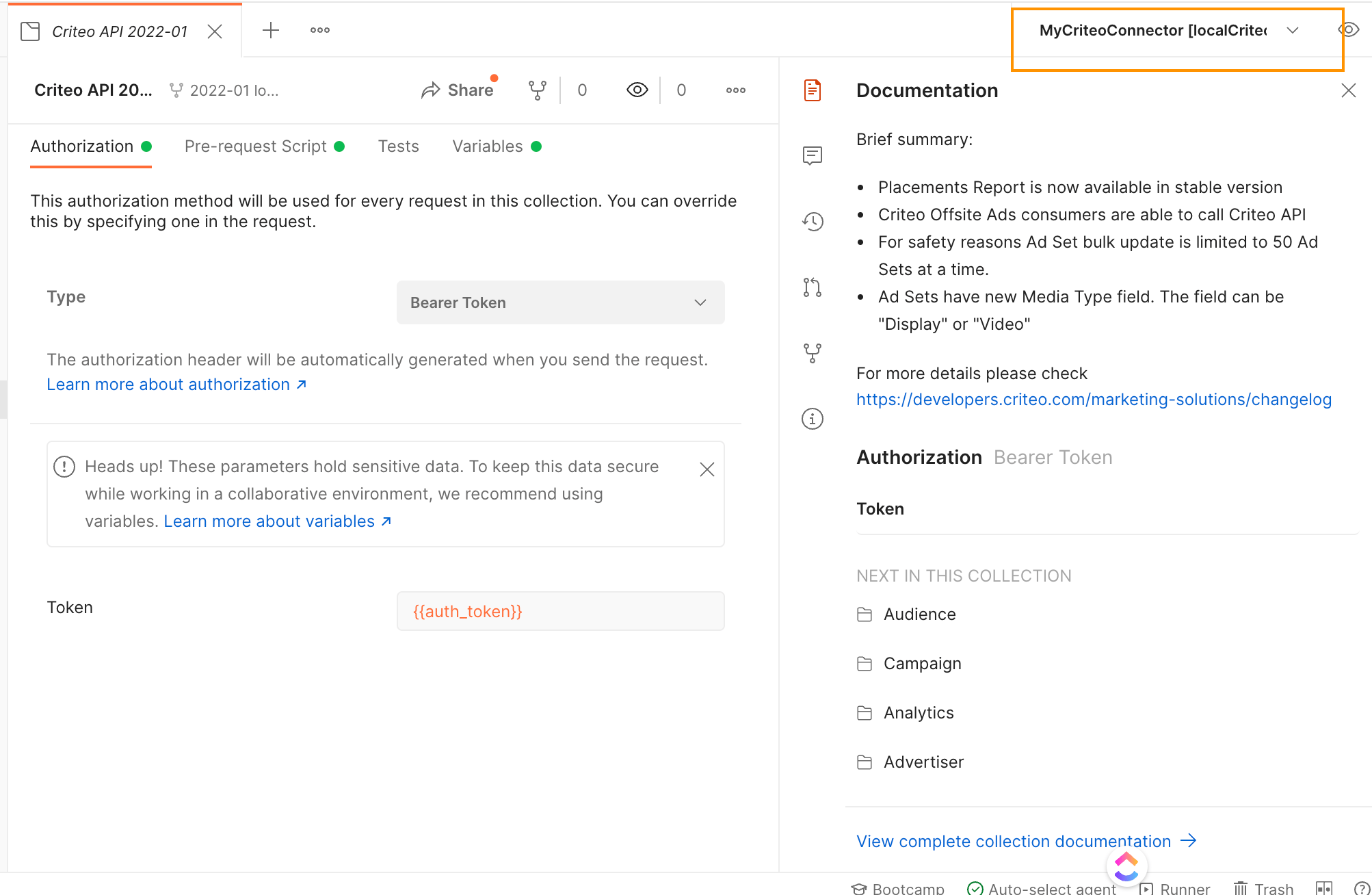1372x895 pixels.
Task: Click Auto-select agent in status bar
Action: pyautogui.click(x=1042, y=888)
